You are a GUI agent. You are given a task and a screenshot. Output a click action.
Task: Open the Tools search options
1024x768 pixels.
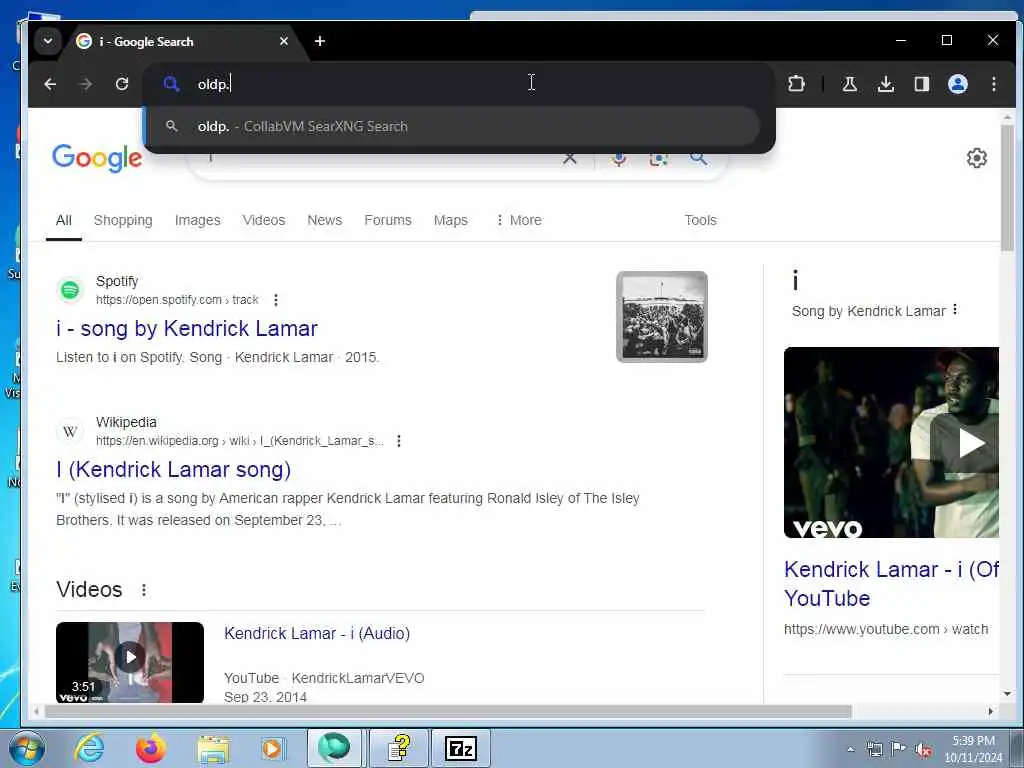[700, 220]
